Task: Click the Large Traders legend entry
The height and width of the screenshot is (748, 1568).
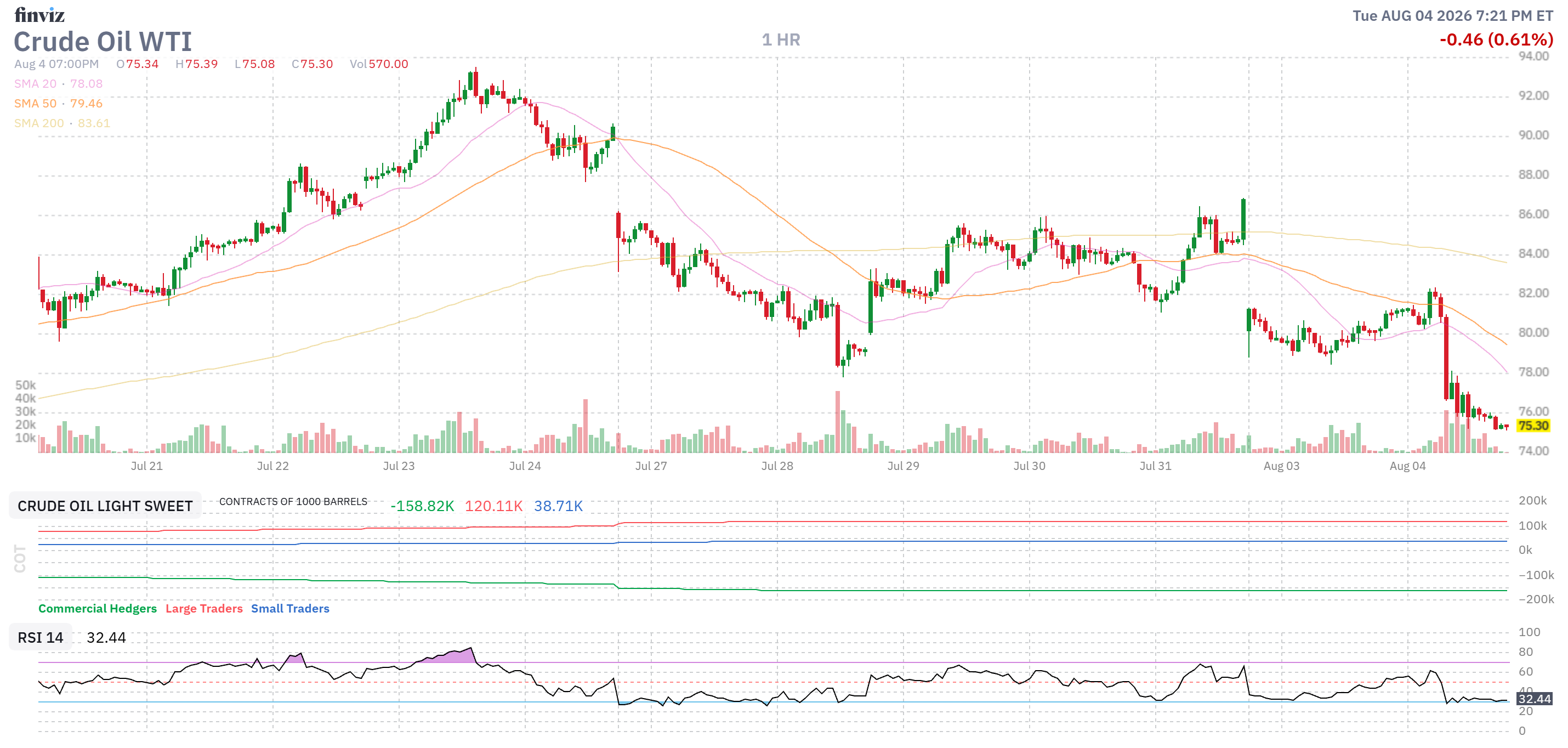Action: [204, 608]
